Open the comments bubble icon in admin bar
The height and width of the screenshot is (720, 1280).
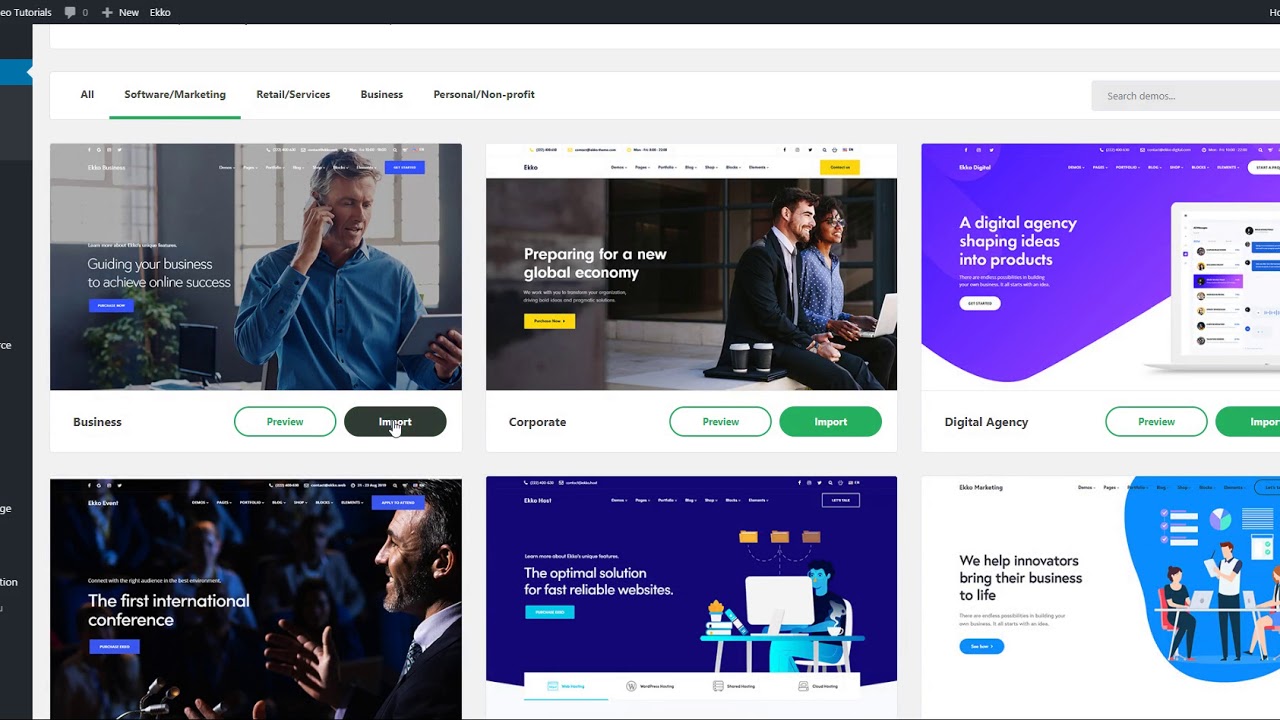(x=70, y=12)
